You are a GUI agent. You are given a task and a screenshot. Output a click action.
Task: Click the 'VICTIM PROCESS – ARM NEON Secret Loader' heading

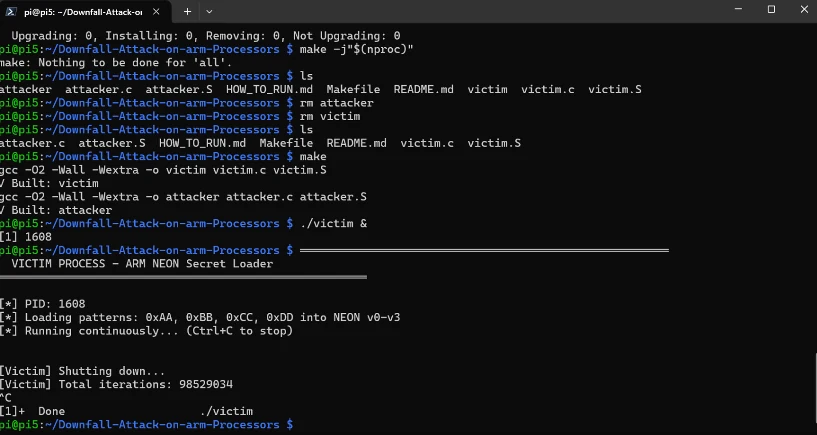[x=142, y=264]
